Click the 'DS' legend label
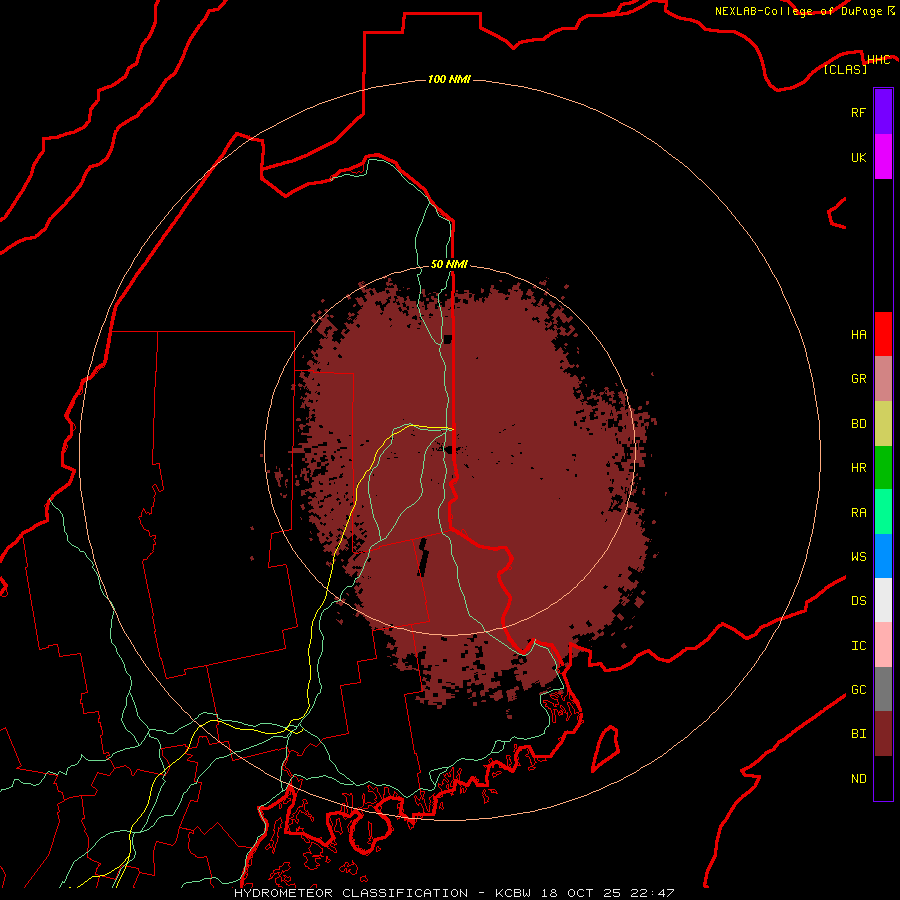 coord(858,601)
